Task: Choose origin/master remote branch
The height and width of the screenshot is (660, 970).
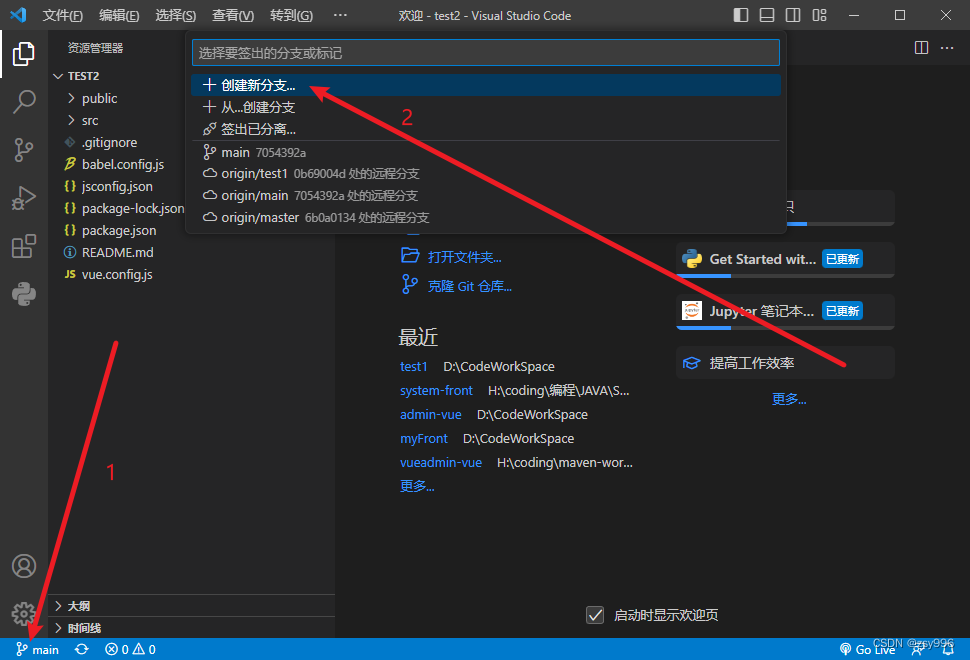Action: click(x=486, y=218)
